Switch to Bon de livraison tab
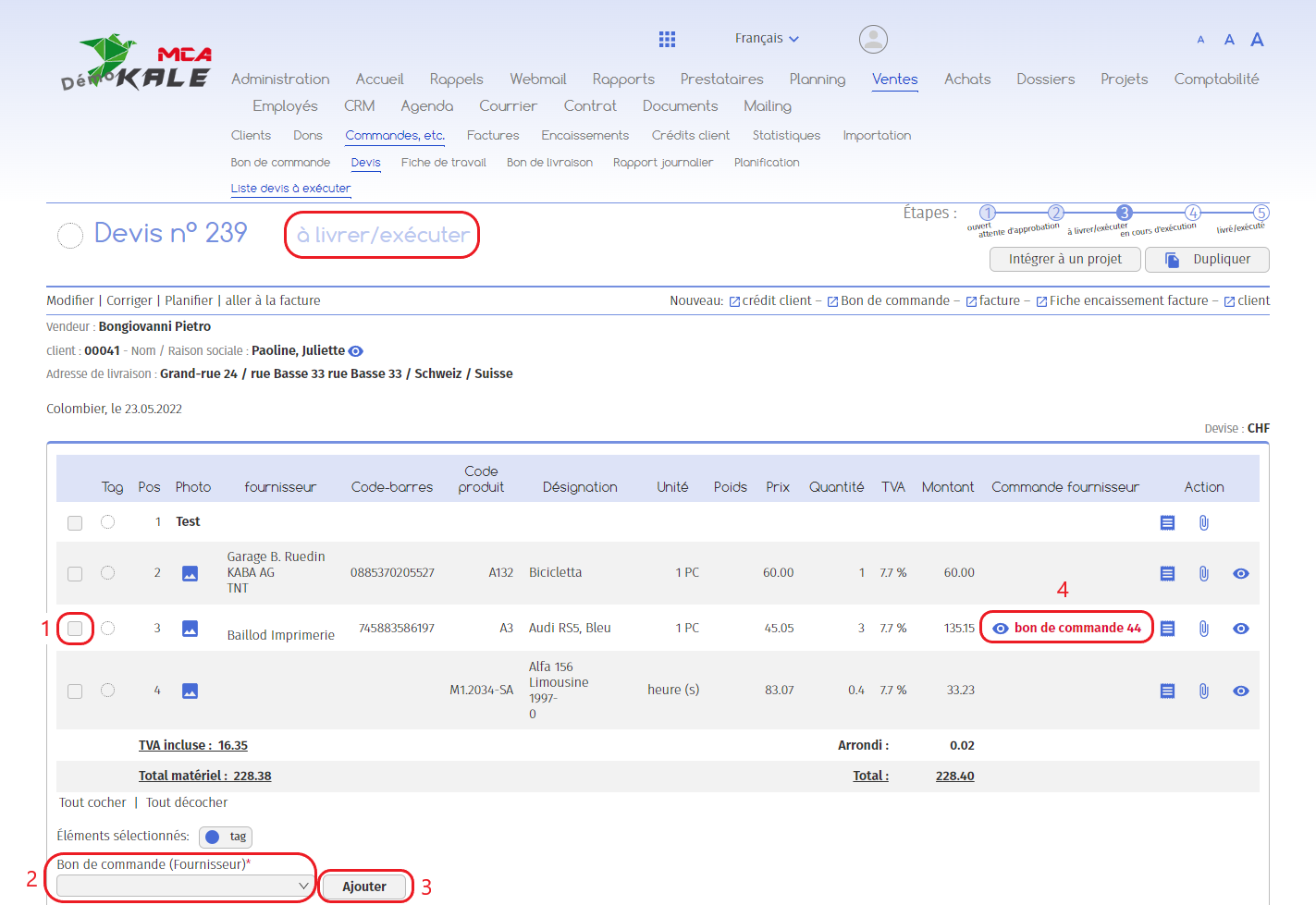This screenshot has height=905, width=1316. pos(549,163)
